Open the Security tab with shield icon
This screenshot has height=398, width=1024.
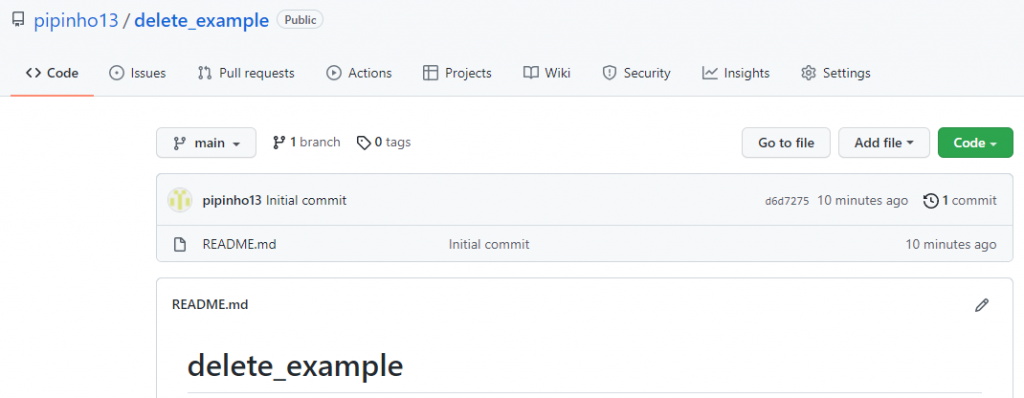click(636, 73)
